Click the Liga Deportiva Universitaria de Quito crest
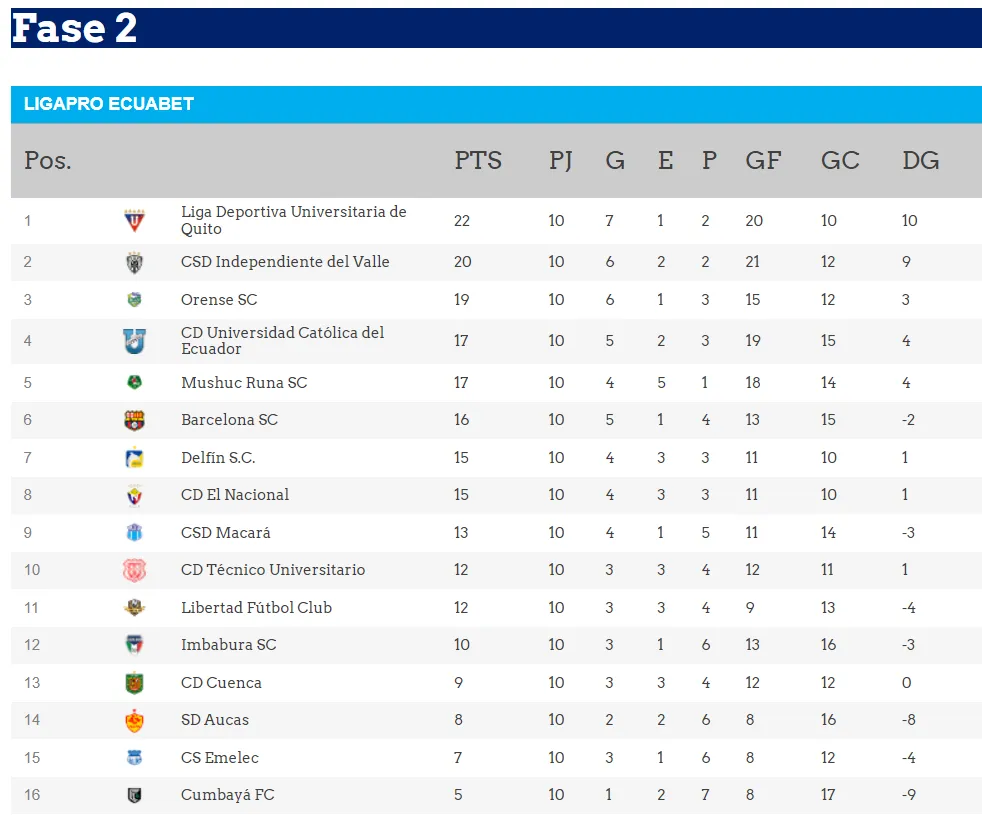Viewport: 982px width, 815px height. pos(134,221)
